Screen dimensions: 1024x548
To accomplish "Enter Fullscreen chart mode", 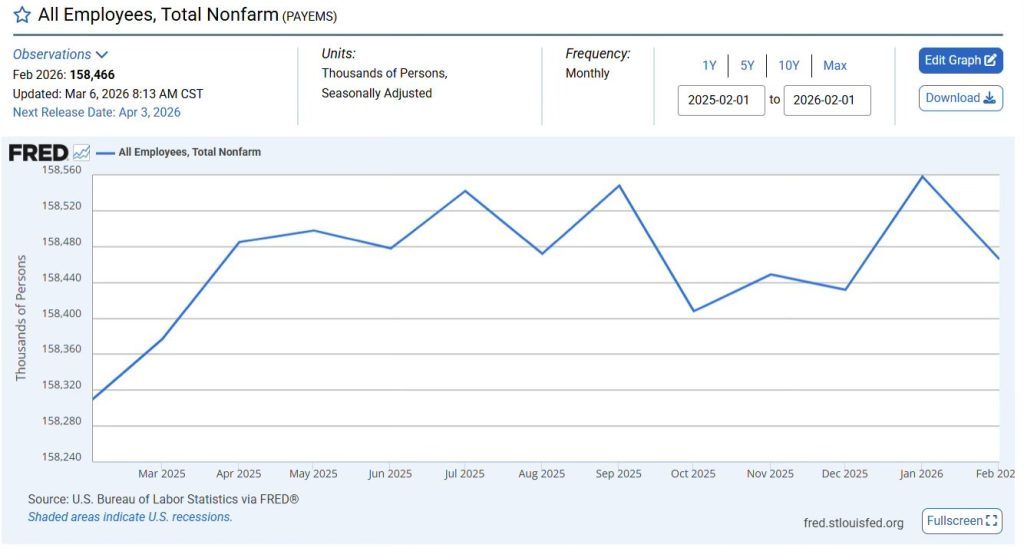I will (x=962, y=521).
